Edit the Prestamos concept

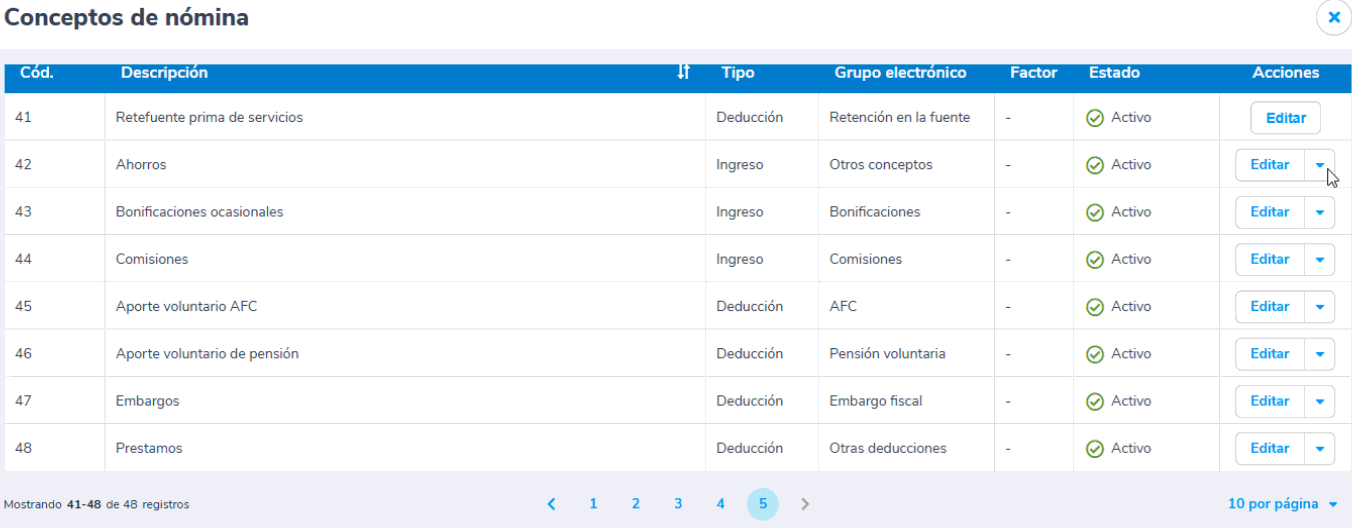(x=1269, y=448)
